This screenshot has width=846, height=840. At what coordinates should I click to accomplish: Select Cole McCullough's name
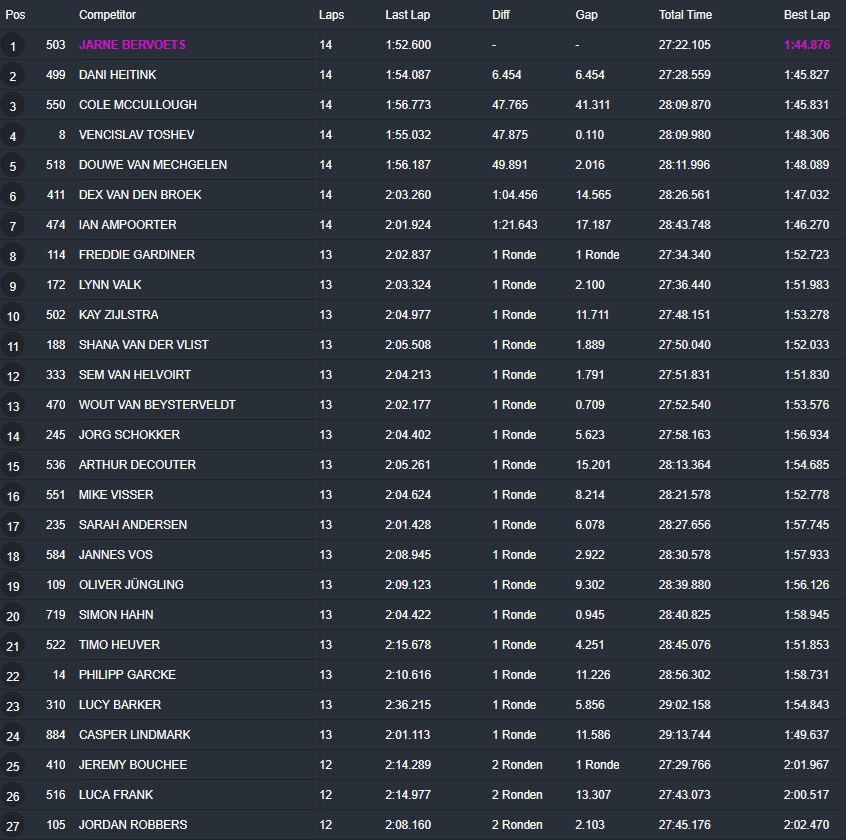(x=137, y=105)
